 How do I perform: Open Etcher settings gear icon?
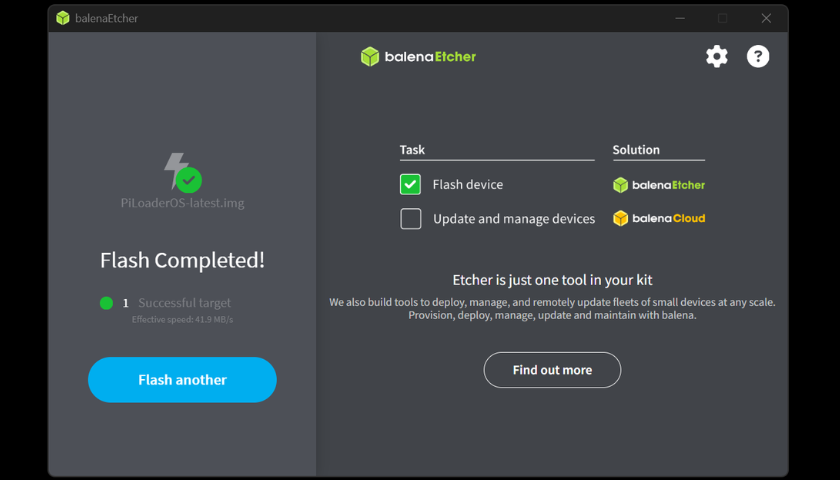tap(716, 56)
